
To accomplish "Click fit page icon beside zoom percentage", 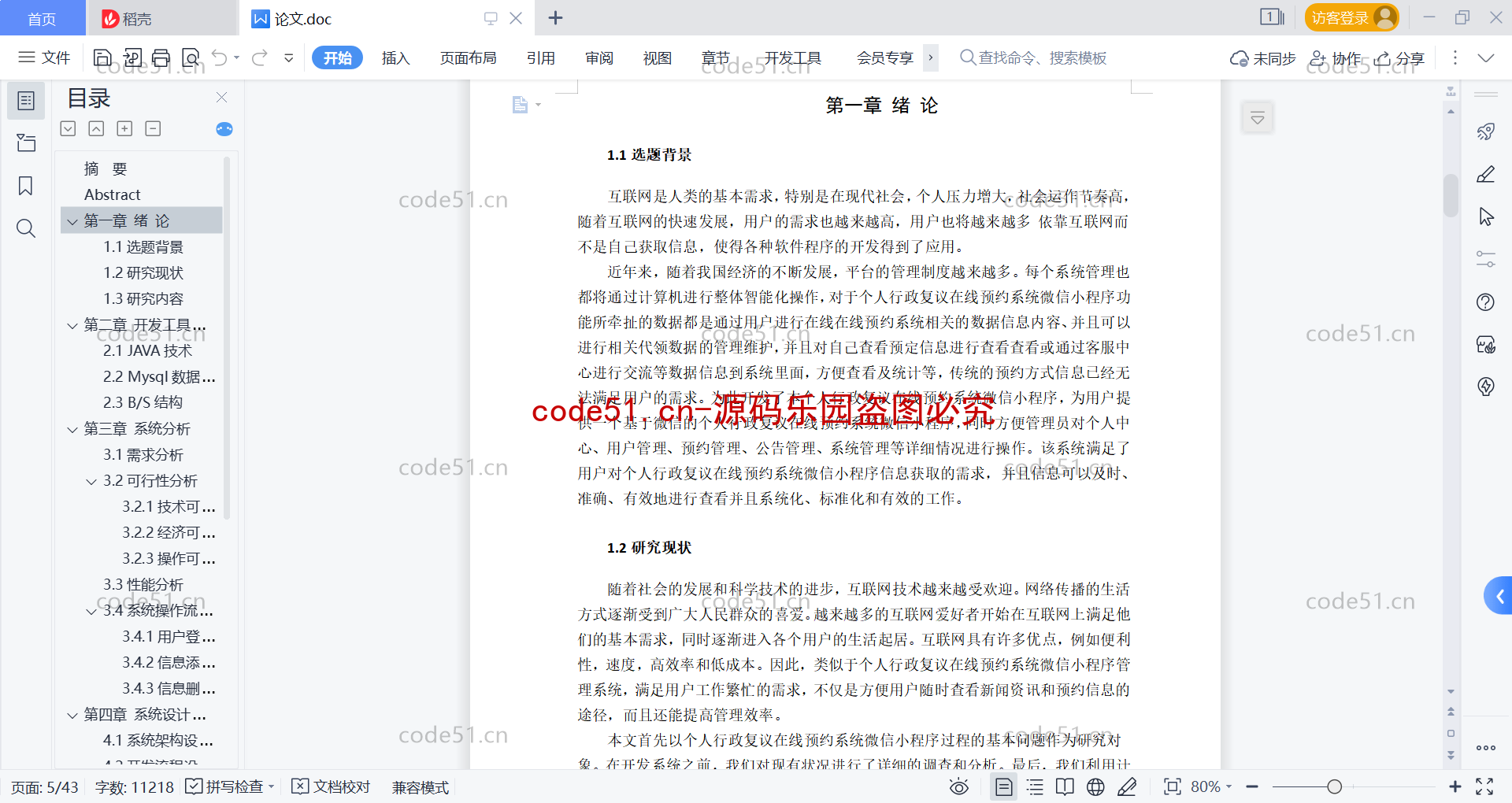I will pos(1172,786).
